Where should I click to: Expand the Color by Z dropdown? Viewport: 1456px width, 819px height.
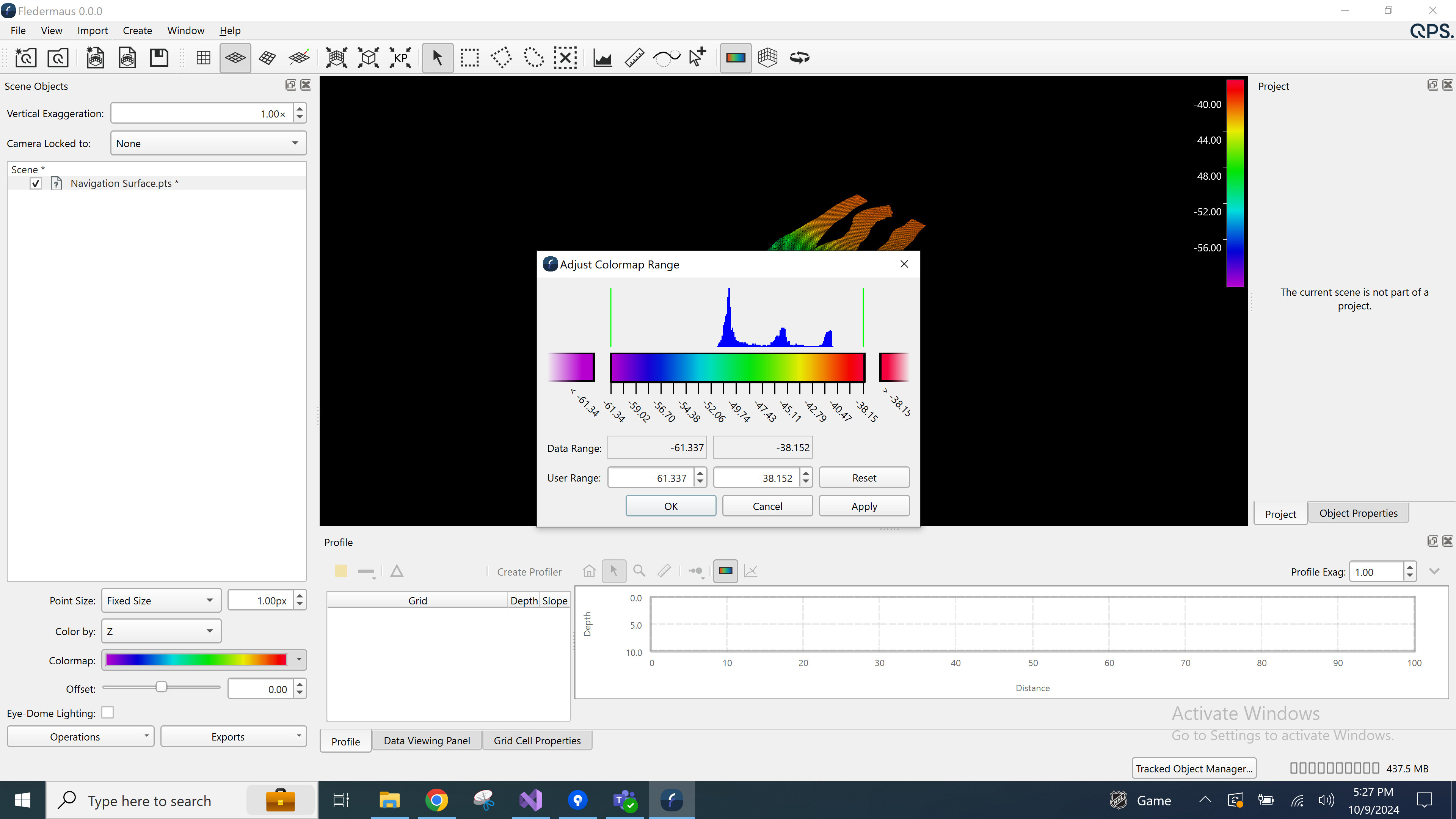(x=161, y=631)
